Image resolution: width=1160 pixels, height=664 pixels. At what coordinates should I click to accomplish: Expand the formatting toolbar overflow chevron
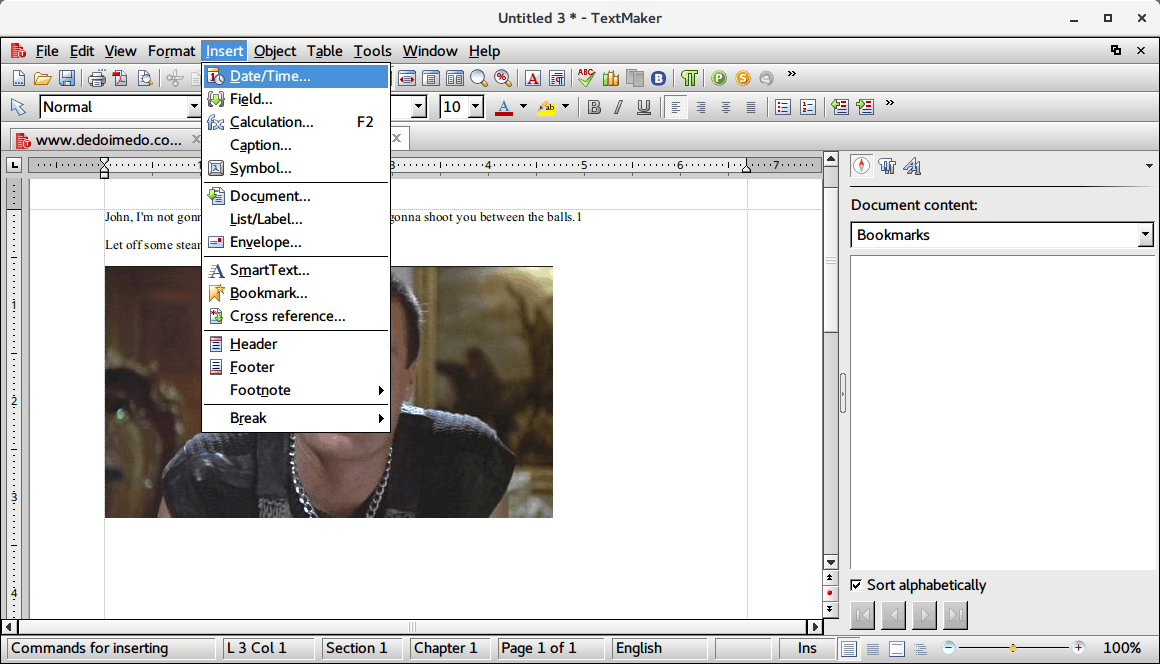pyautogui.click(x=890, y=103)
